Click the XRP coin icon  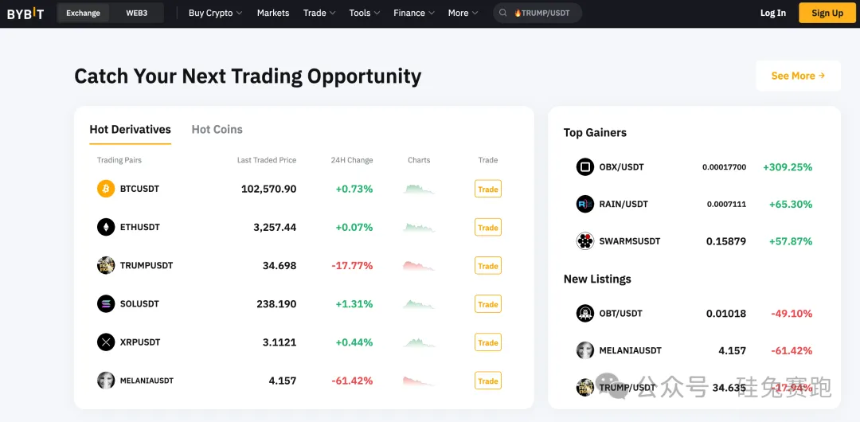coord(106,342)
